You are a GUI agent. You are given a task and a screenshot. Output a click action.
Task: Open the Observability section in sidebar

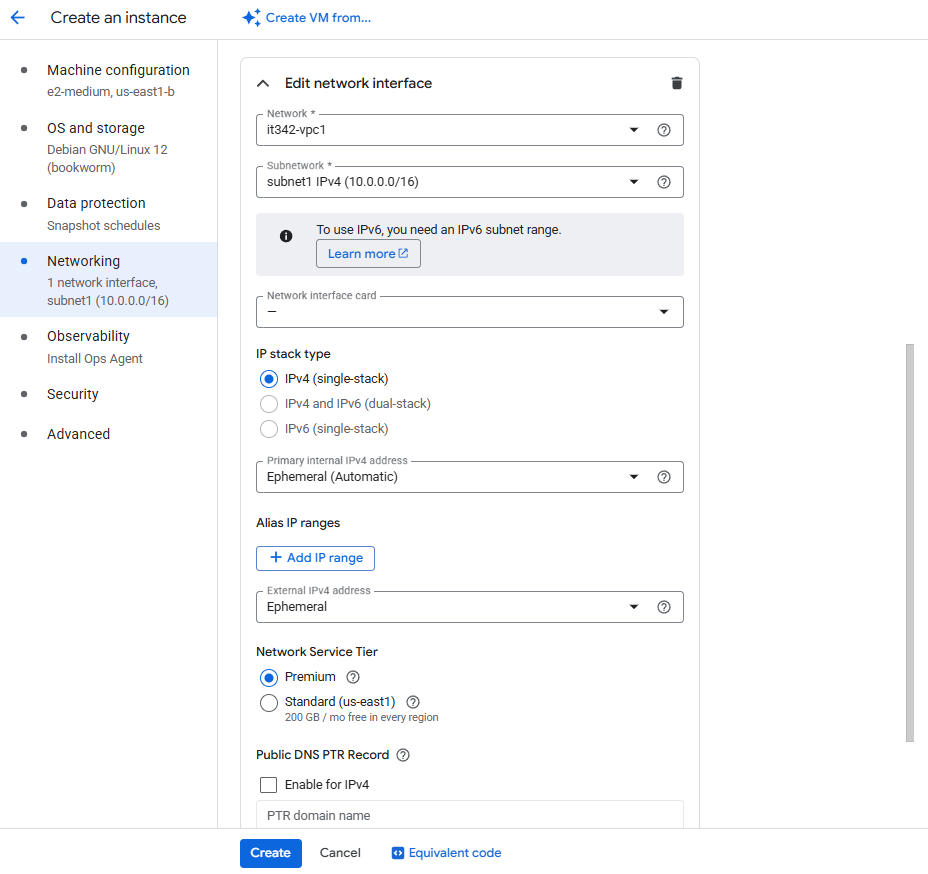[88, 336]
